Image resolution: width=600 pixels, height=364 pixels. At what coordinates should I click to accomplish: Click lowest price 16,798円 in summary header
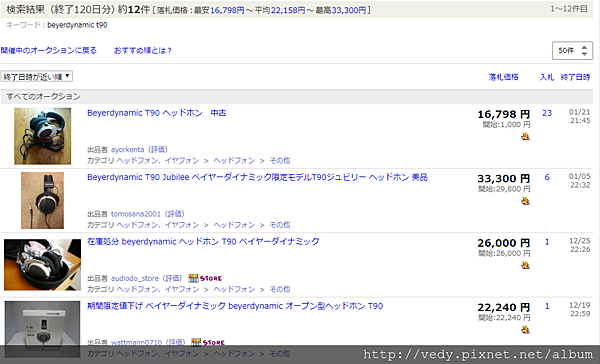coord(227,10)
